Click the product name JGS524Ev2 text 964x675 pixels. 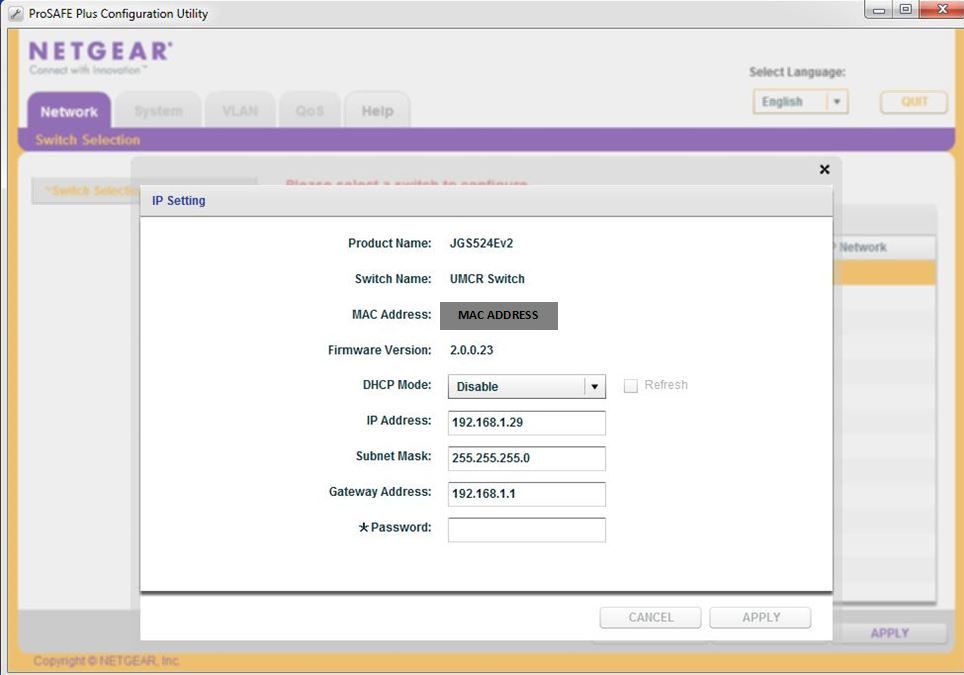coord(481,243)
